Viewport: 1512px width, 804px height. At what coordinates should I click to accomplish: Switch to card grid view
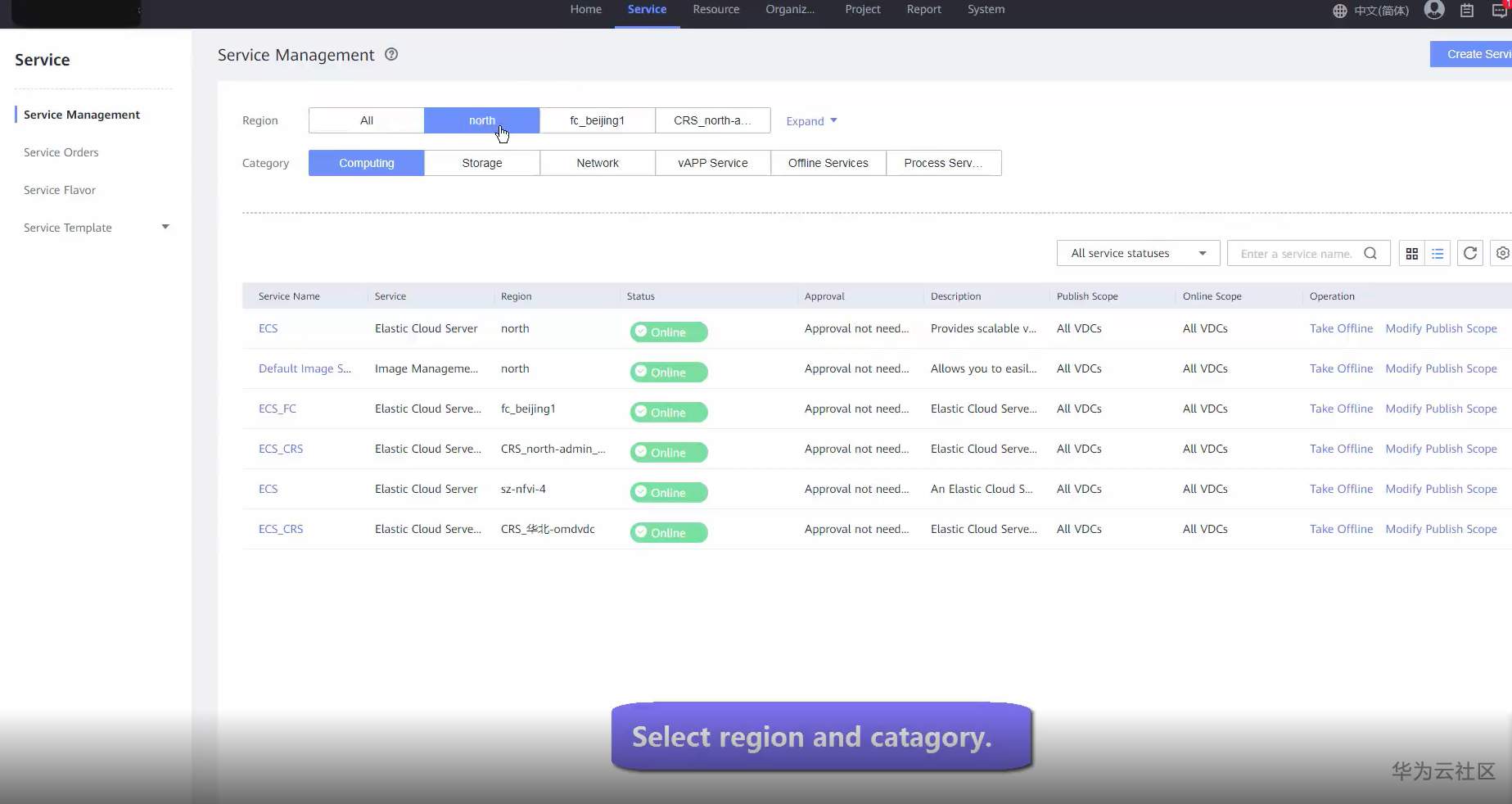pyautogui.click(x=1412, y=254)
